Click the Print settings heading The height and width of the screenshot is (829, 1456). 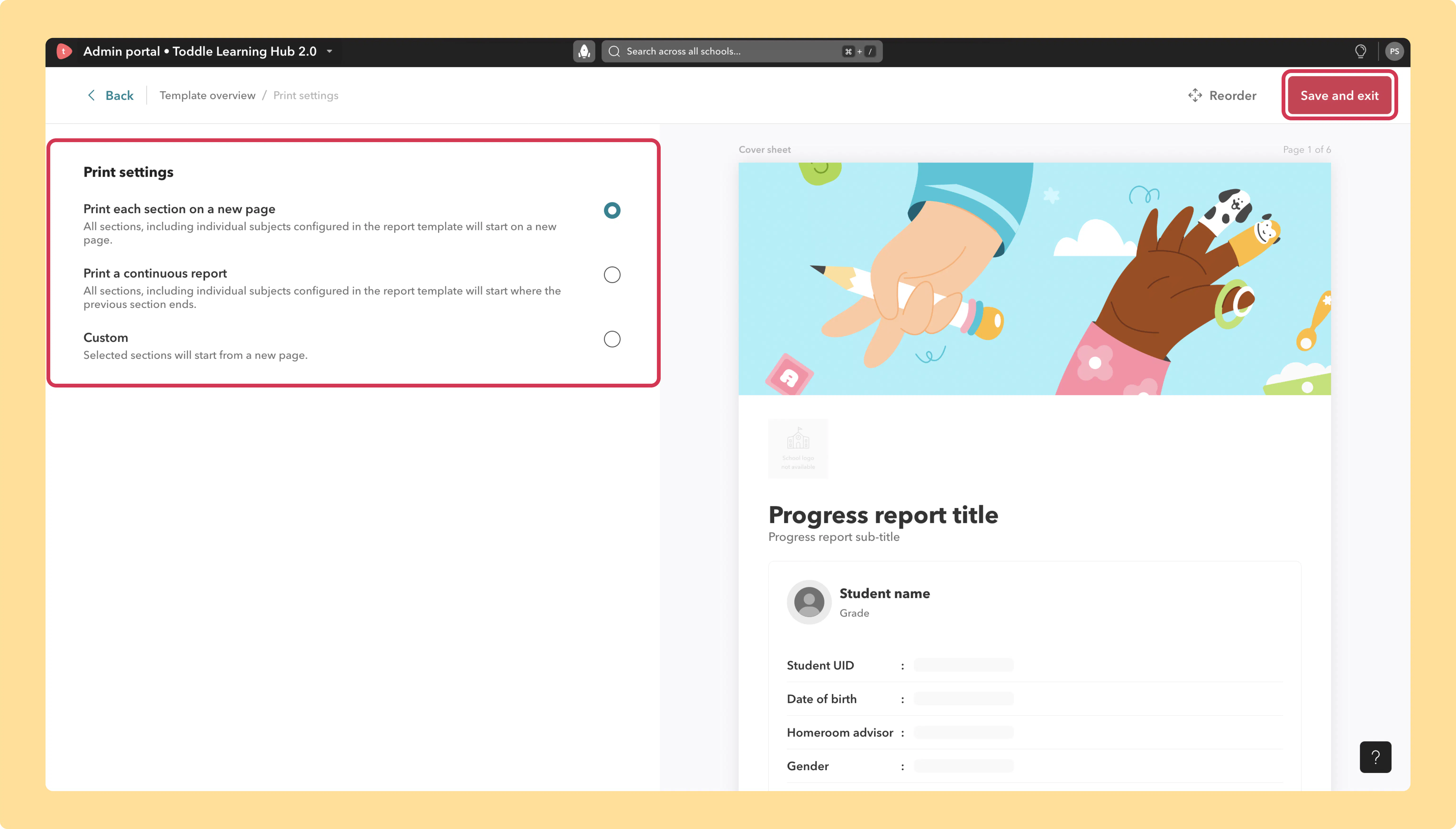[x=128, y=172]
